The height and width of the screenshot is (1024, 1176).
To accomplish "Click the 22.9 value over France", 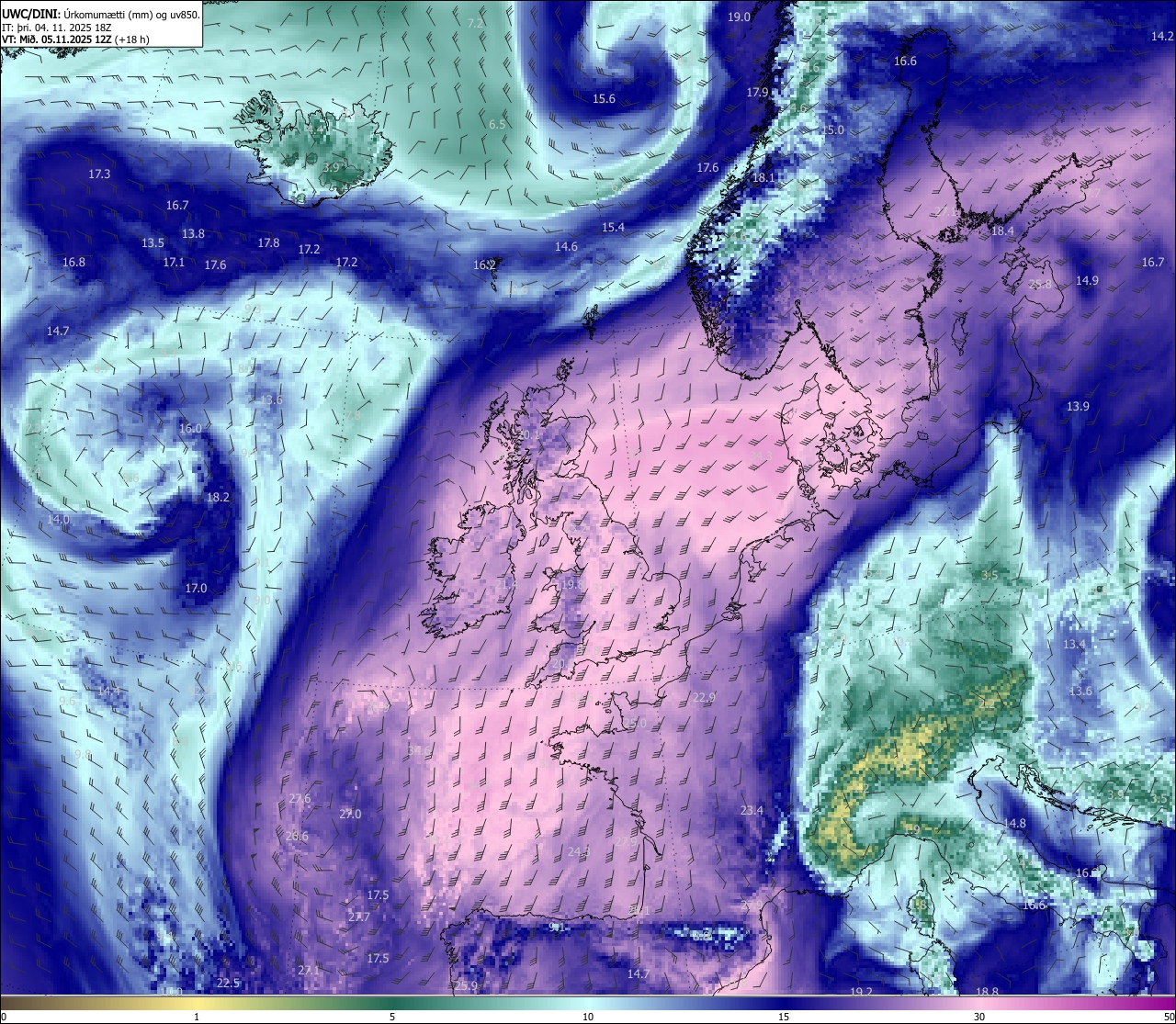I will coord(704,698).
